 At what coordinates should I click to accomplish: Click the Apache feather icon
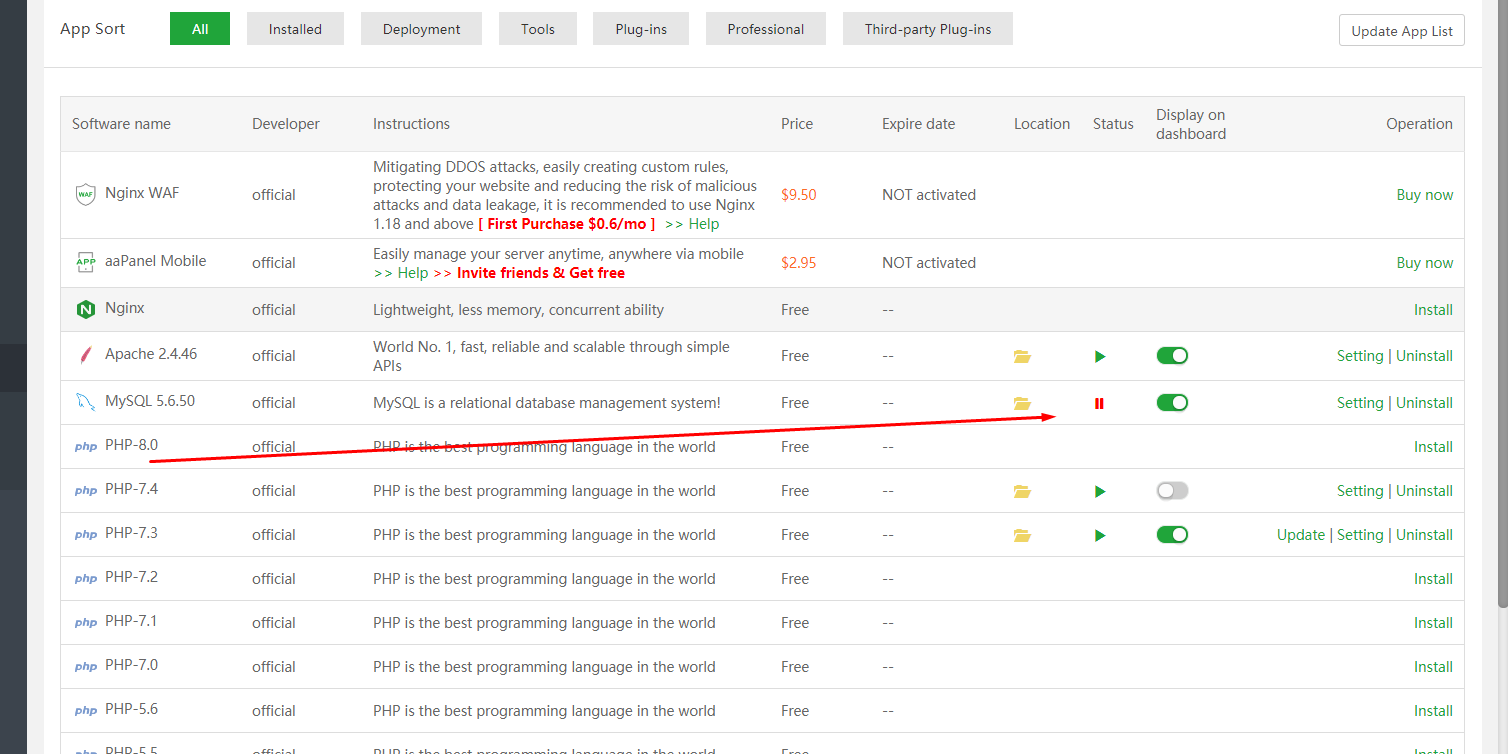click(86, 355)
